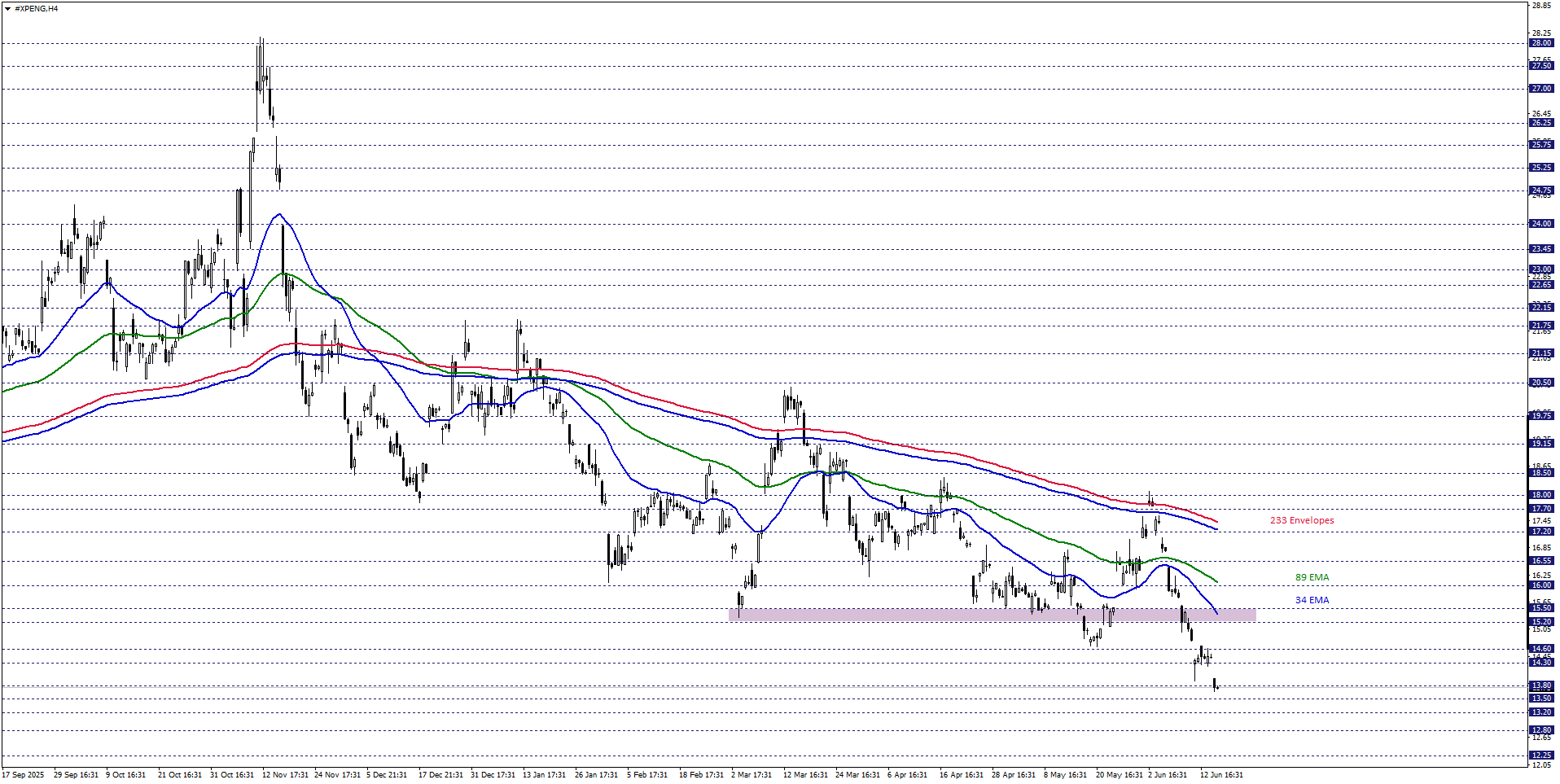Click the 18.00 price level label

(x=1541, y=495)
